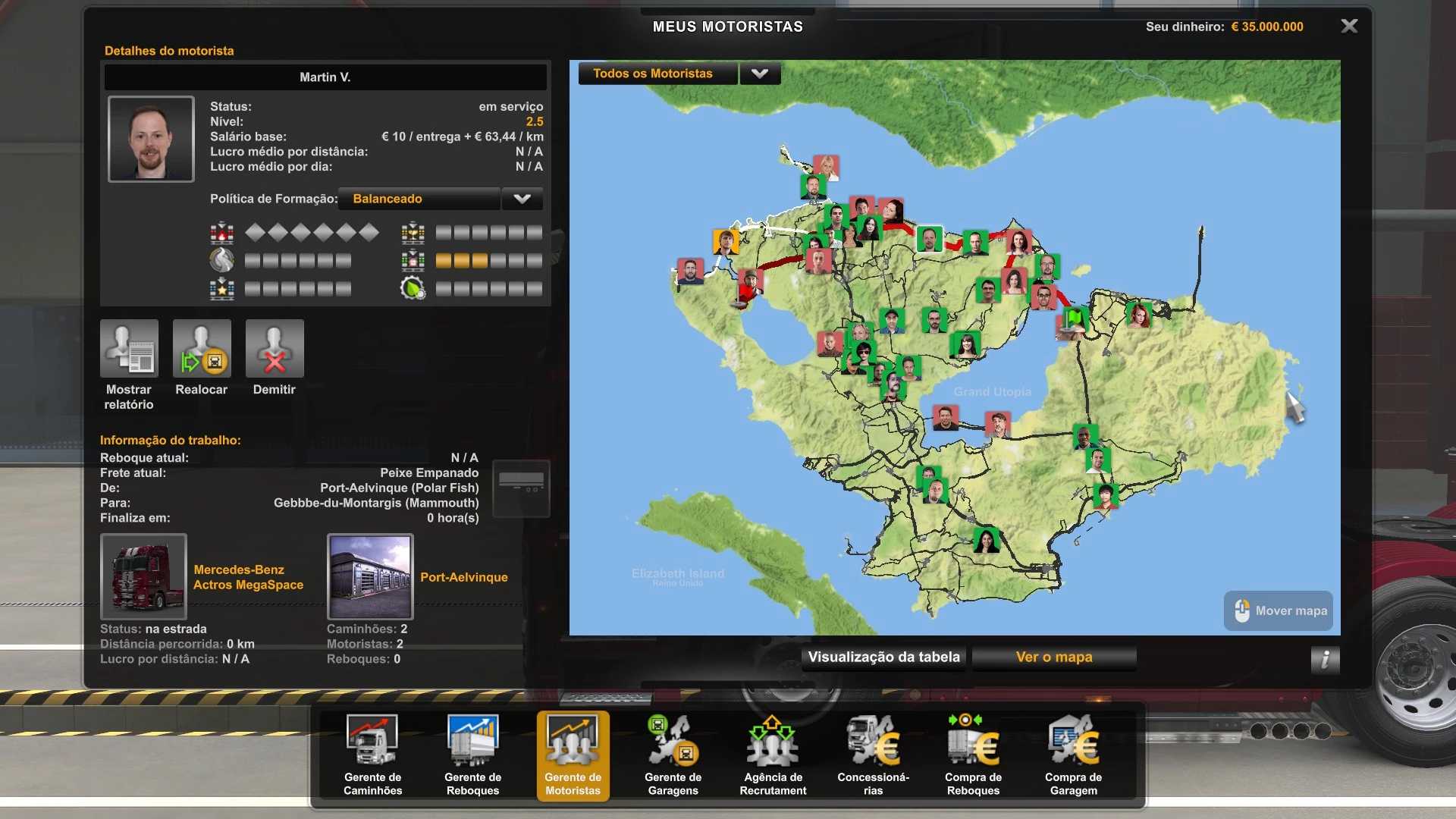Open Política de Formação Balanceado dropdown
This screenshot has height=819, width=1456.
419,199
